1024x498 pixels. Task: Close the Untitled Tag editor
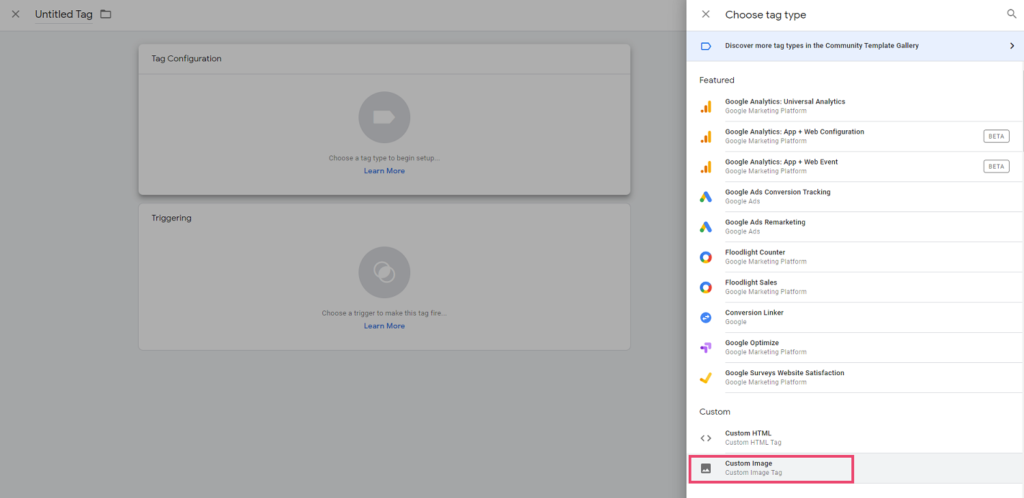16,14
